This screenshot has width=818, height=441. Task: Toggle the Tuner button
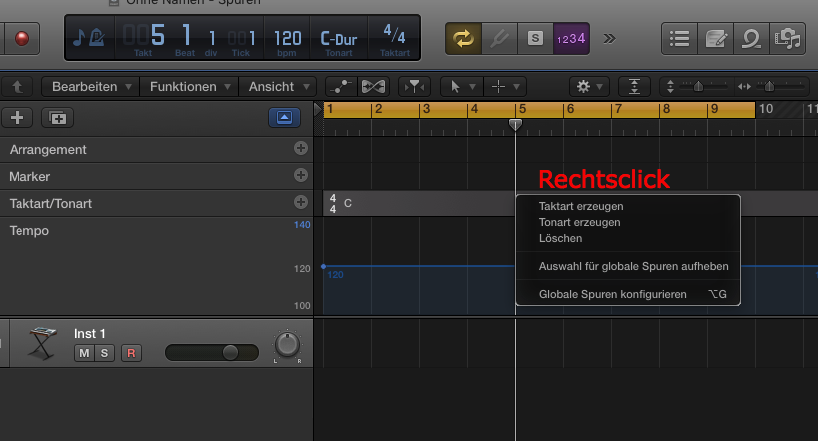[500, 38]
